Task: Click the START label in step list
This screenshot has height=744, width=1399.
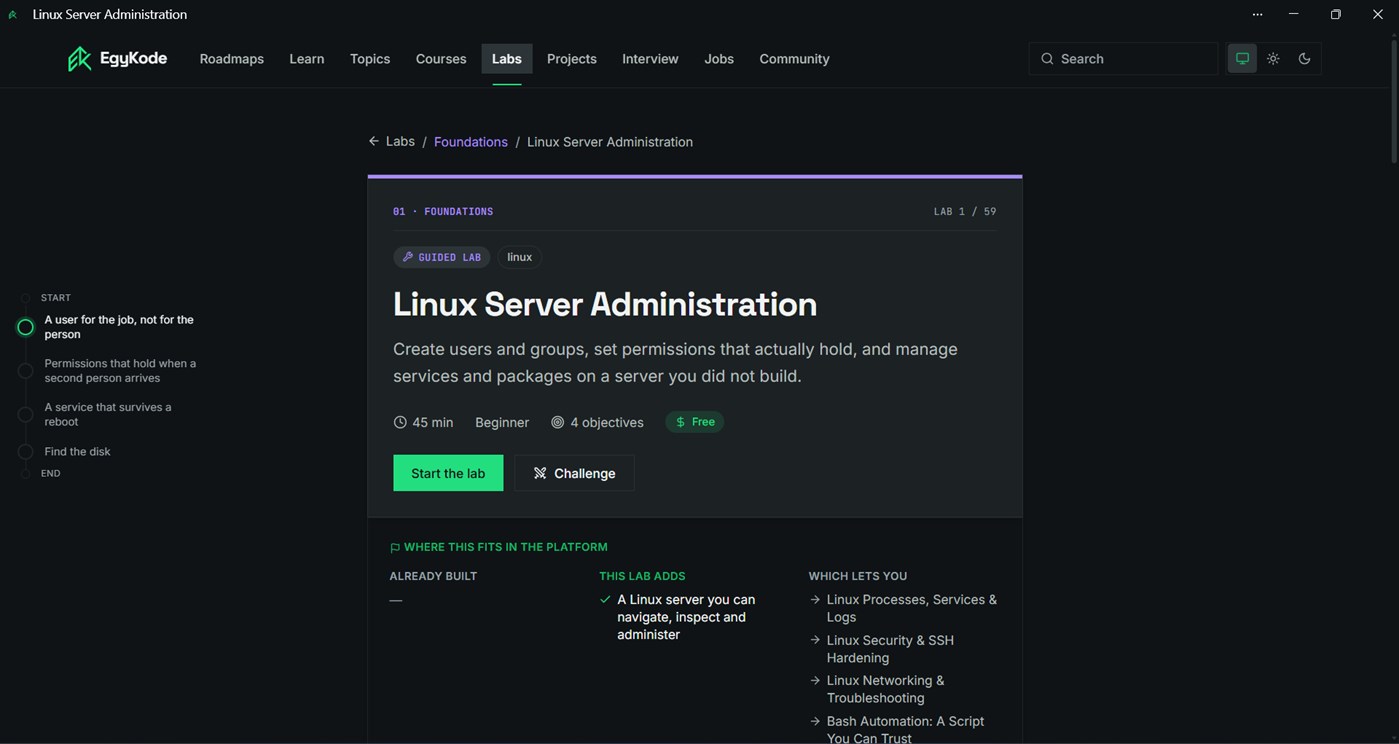Action: (x=56, y=298)
